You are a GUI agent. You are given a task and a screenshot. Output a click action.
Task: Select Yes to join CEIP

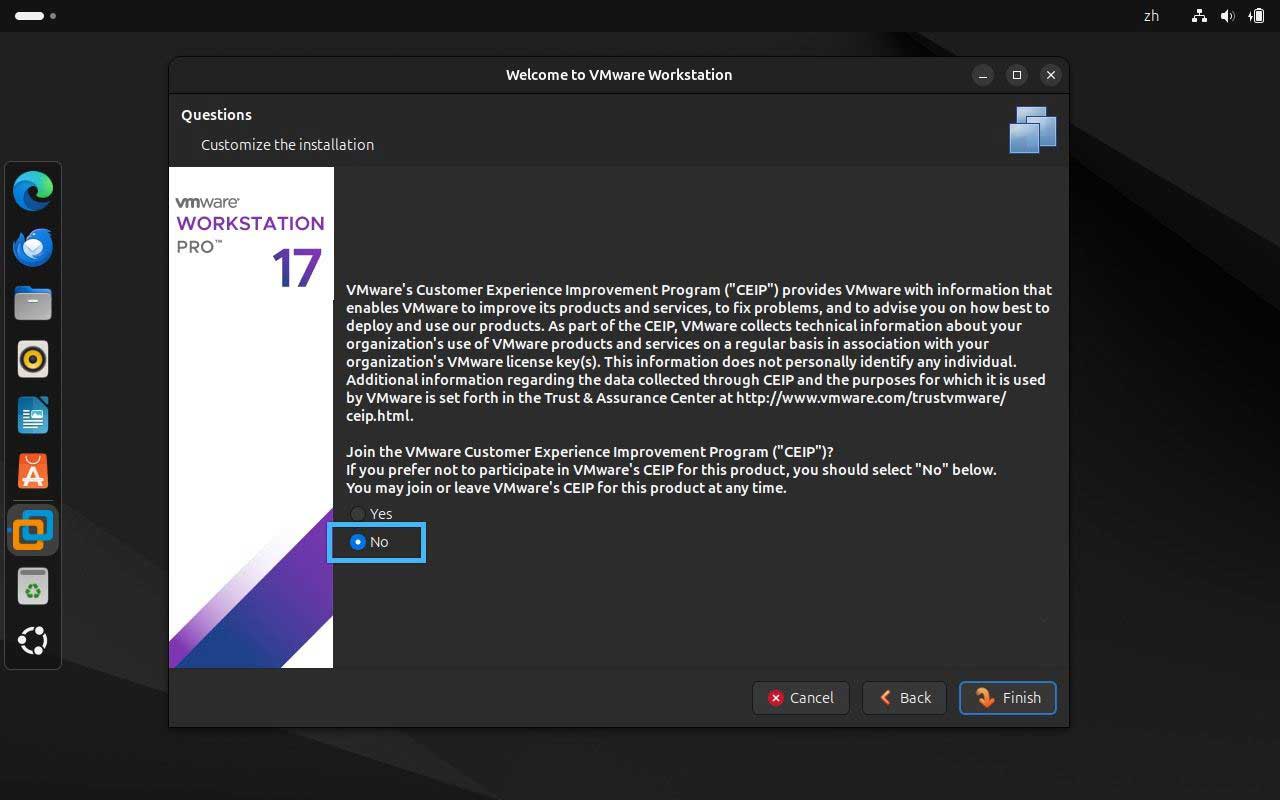(371, 513)
